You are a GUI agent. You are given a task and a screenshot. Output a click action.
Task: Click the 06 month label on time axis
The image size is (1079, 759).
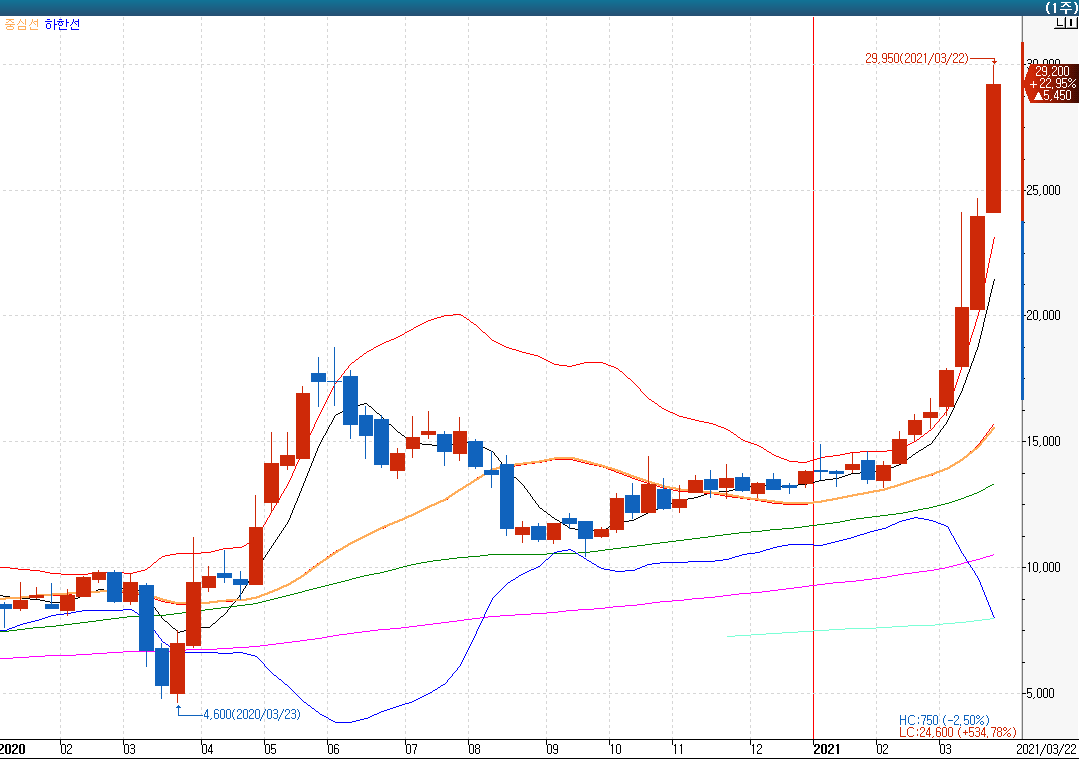[333, 748]
